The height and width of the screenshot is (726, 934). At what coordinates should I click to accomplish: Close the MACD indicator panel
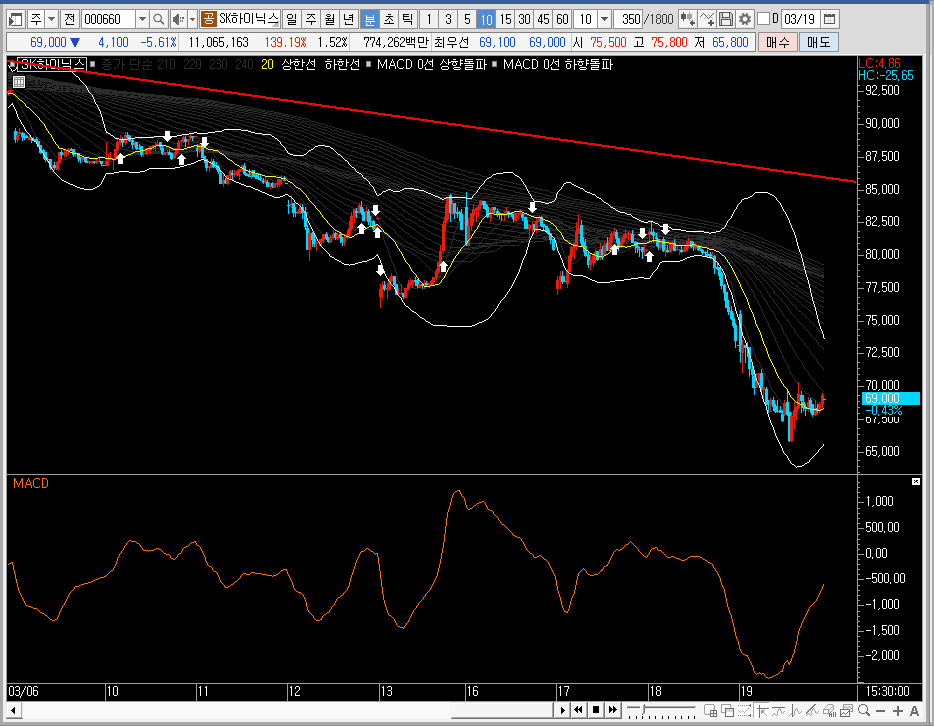click(916, 481)
